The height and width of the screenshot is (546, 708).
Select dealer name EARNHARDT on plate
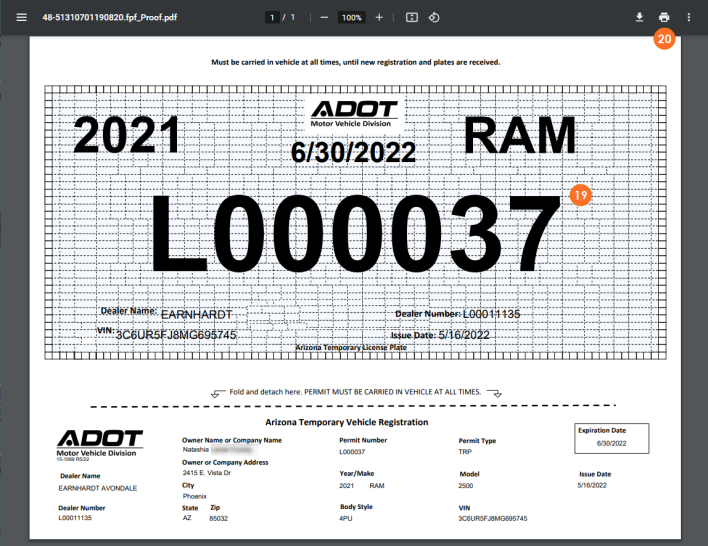coord(196,314)
